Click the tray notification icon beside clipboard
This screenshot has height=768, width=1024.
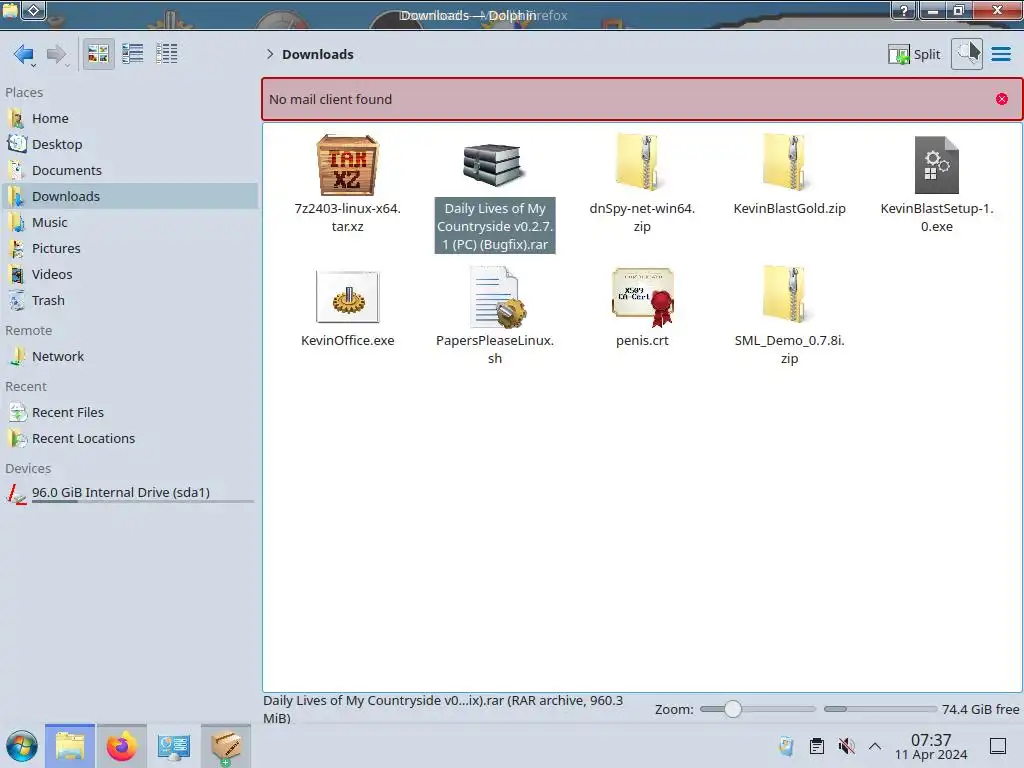[x=786, y=746]
